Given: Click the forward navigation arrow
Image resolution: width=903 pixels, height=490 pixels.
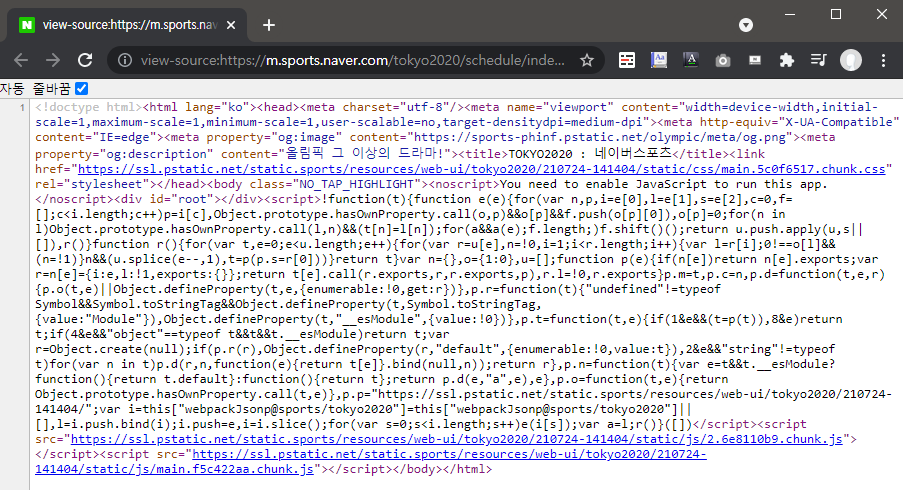Looking at the screenshot, I should (x=53, y=60).
